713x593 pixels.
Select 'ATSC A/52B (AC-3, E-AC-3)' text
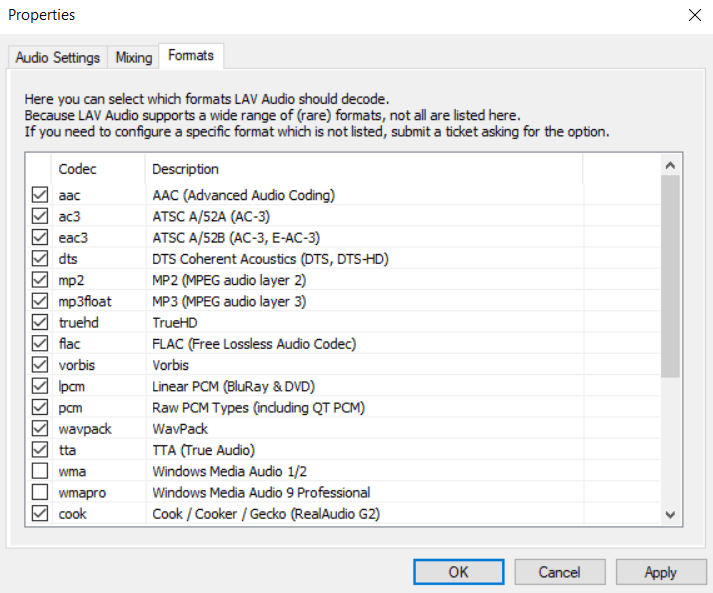[x=236, y=238]
